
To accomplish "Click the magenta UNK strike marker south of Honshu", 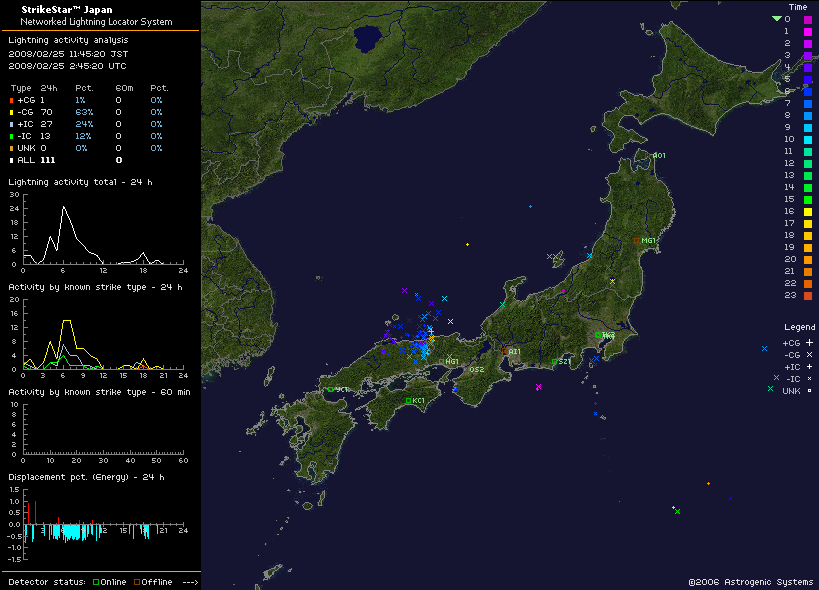I will (x=538, y=387).
